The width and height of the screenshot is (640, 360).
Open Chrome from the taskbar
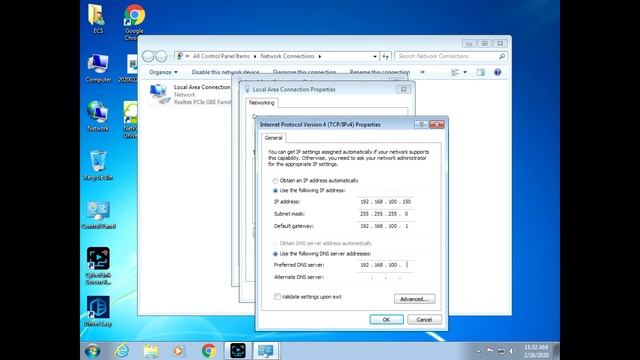pyautogui.click(x=209, y=351)
